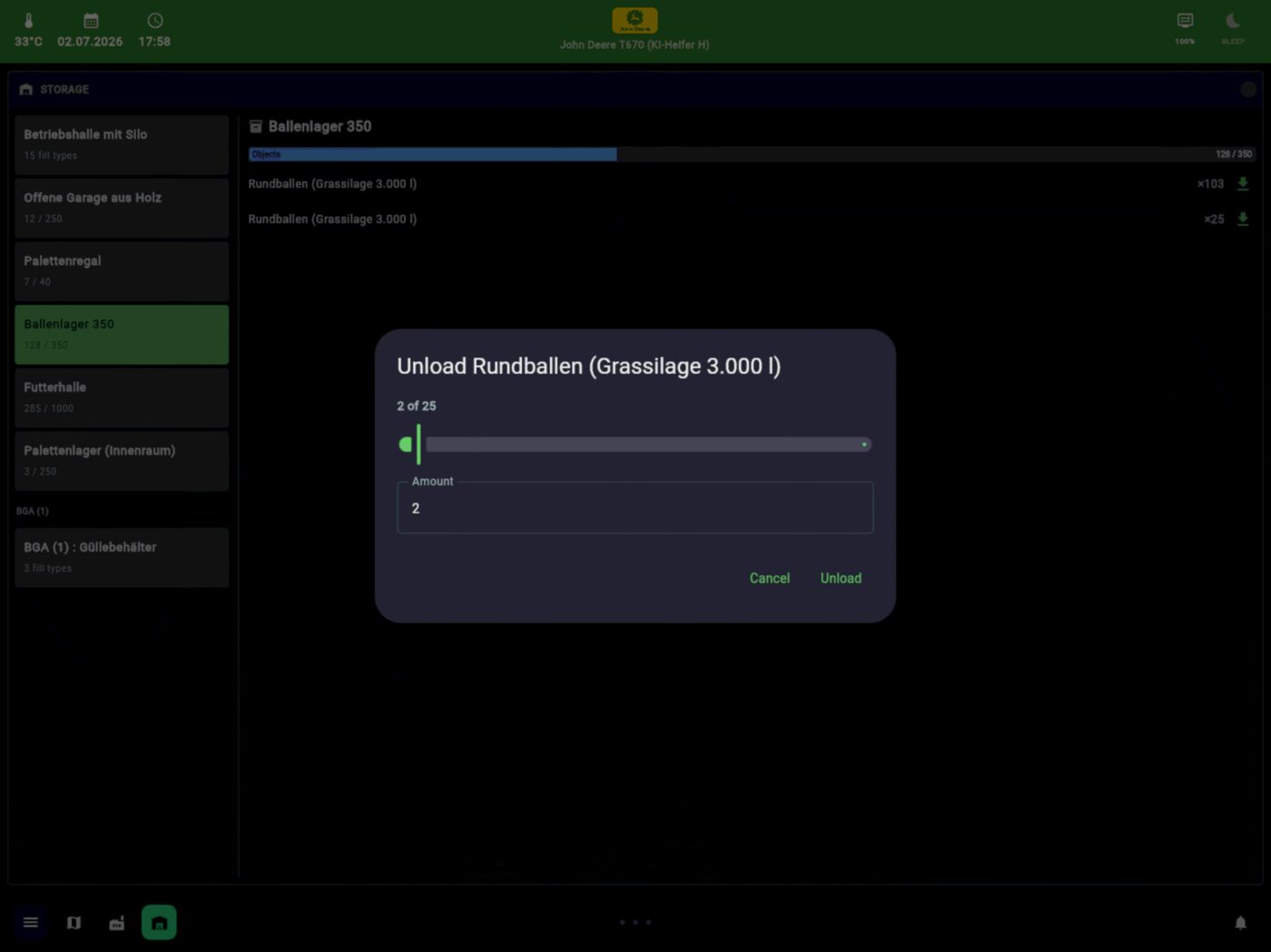Cancel the unload dialog
This screenshot has height=952, width=1271.
[769, 578]
